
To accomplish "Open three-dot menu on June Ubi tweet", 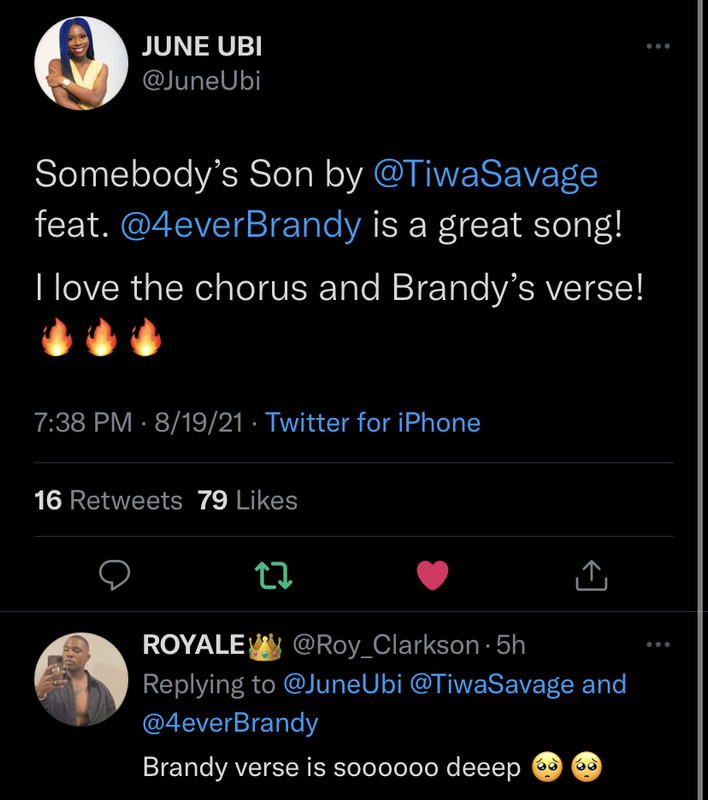I will [658, 46].
